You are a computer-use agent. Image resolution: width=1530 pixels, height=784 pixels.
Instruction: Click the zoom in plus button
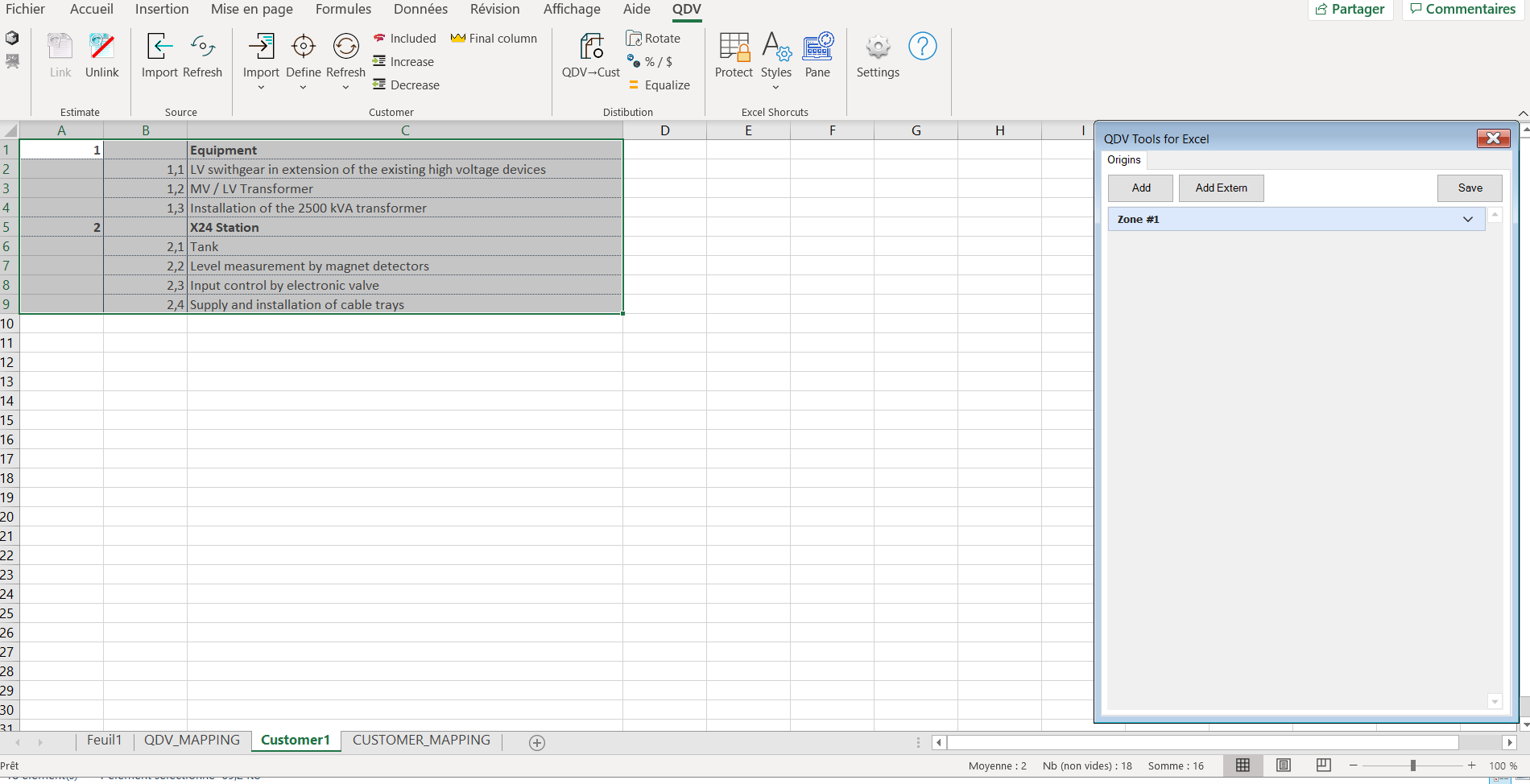click(x=1472, y=765)
